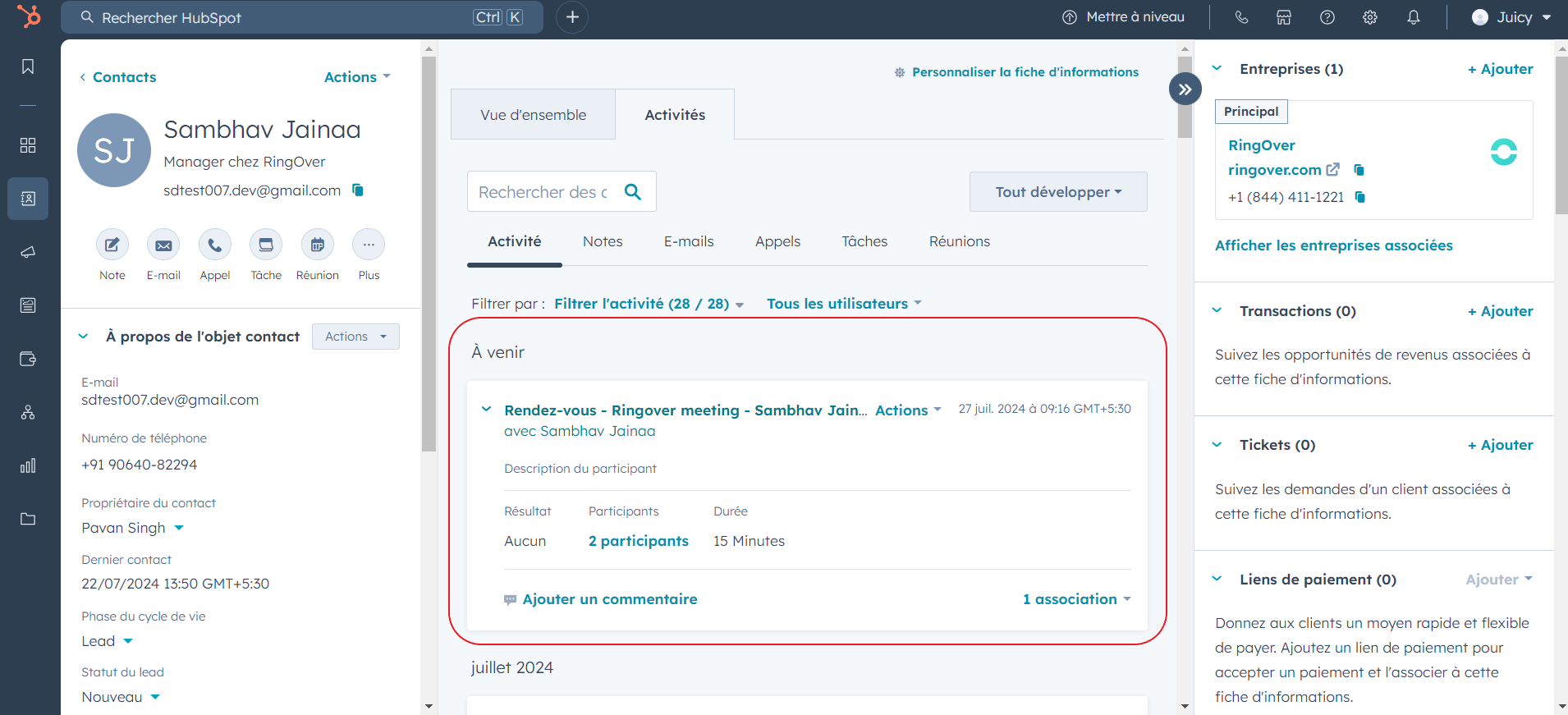
Task: Click the quick create plus button
Action: 572,17
